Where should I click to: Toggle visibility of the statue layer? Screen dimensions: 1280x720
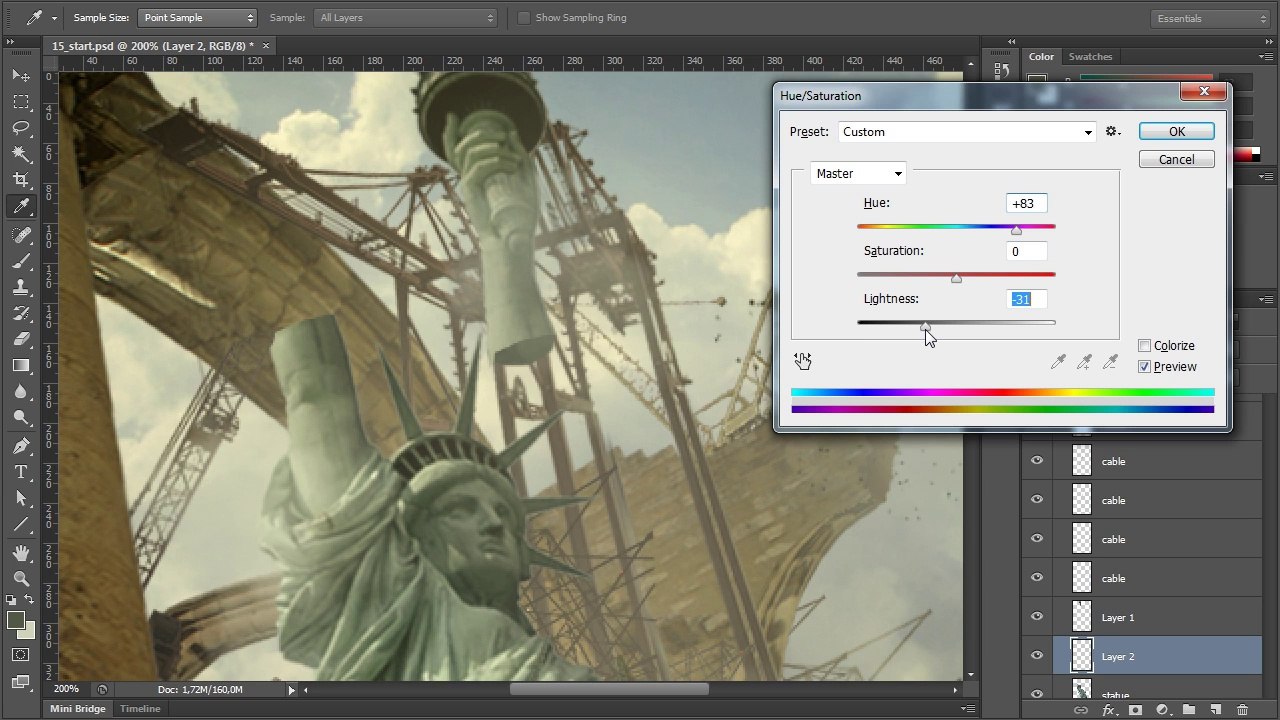pyautogui.click(x=1037, y=693)
